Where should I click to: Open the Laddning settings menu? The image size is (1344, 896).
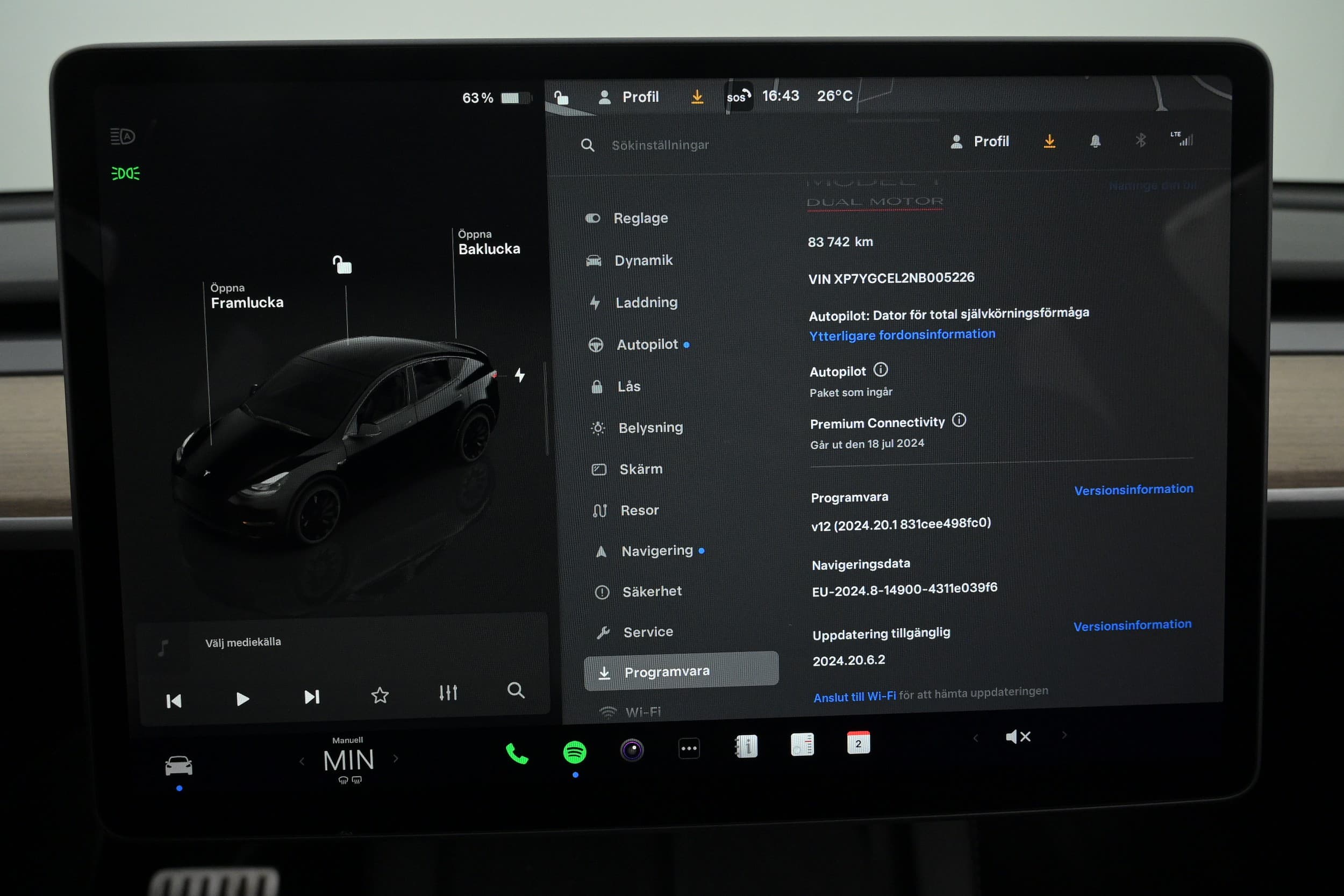pos(633,302)
